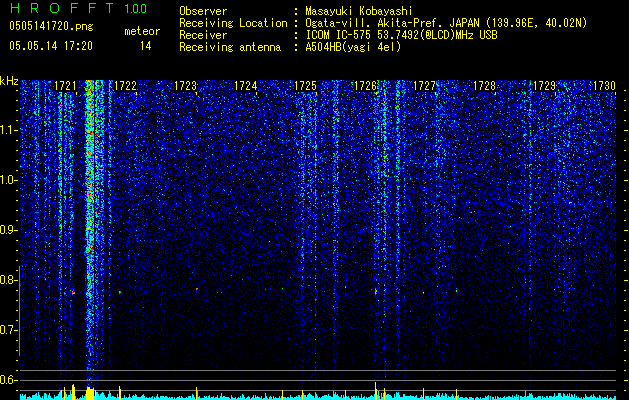Click the 0.6 kHz frequency label
The image size is (629, 400).
9,380
